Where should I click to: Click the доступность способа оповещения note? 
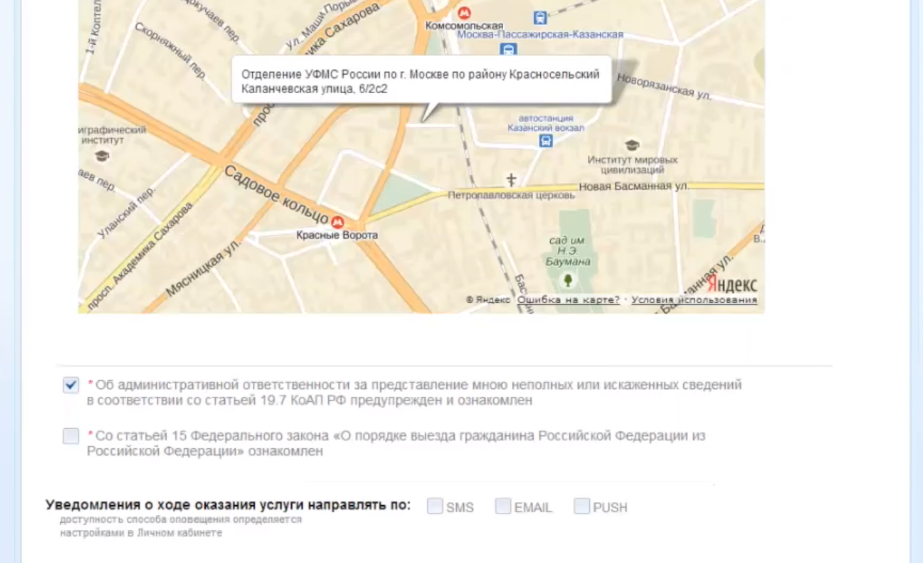(181, 526)
